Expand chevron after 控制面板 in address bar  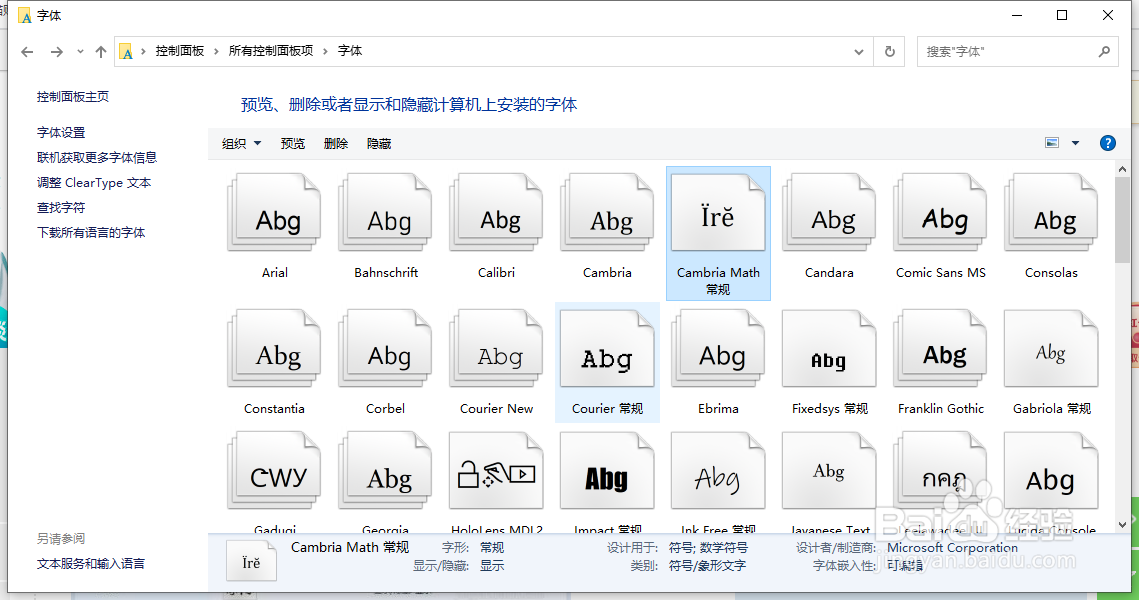click(x=216, y=51)
